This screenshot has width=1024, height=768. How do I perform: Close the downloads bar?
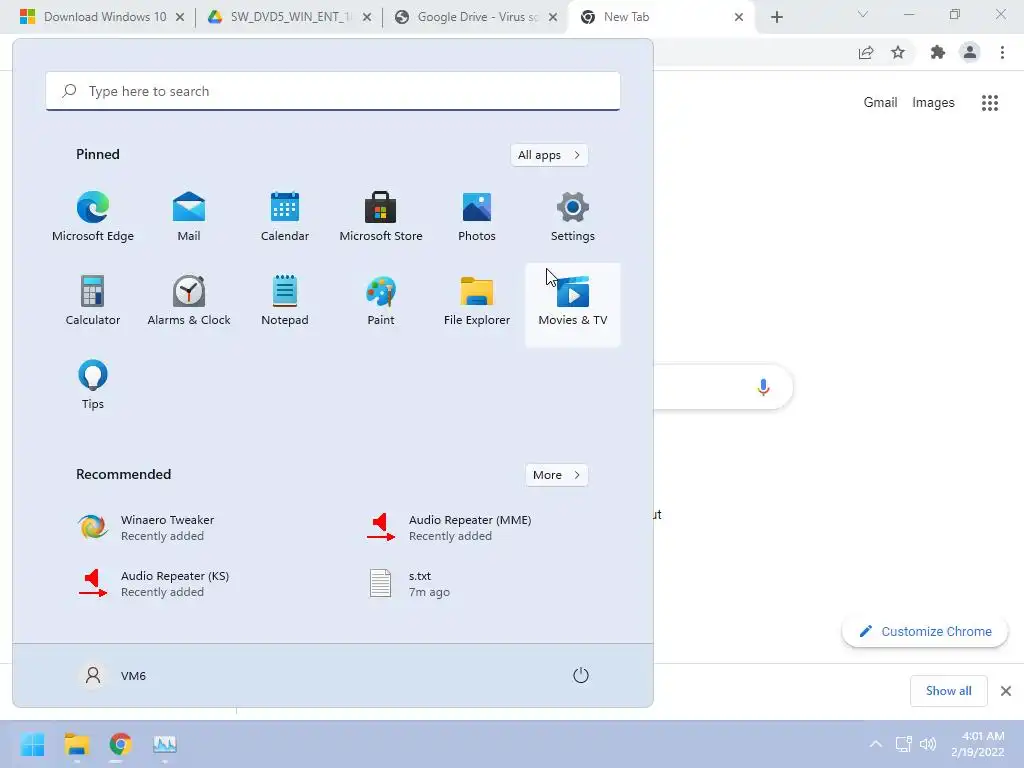1006,691
